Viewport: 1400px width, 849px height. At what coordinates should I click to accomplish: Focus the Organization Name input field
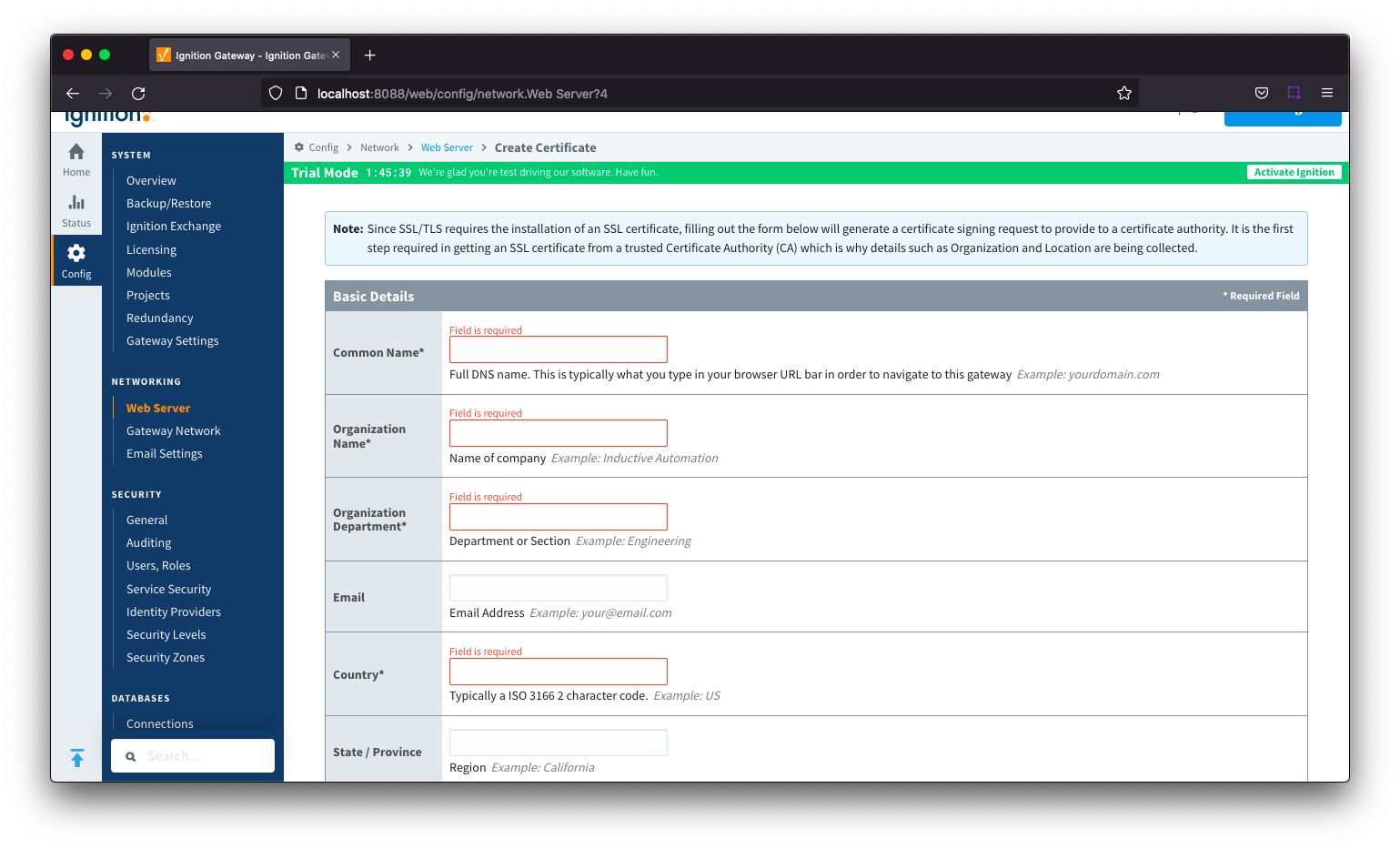click(559, 433)
